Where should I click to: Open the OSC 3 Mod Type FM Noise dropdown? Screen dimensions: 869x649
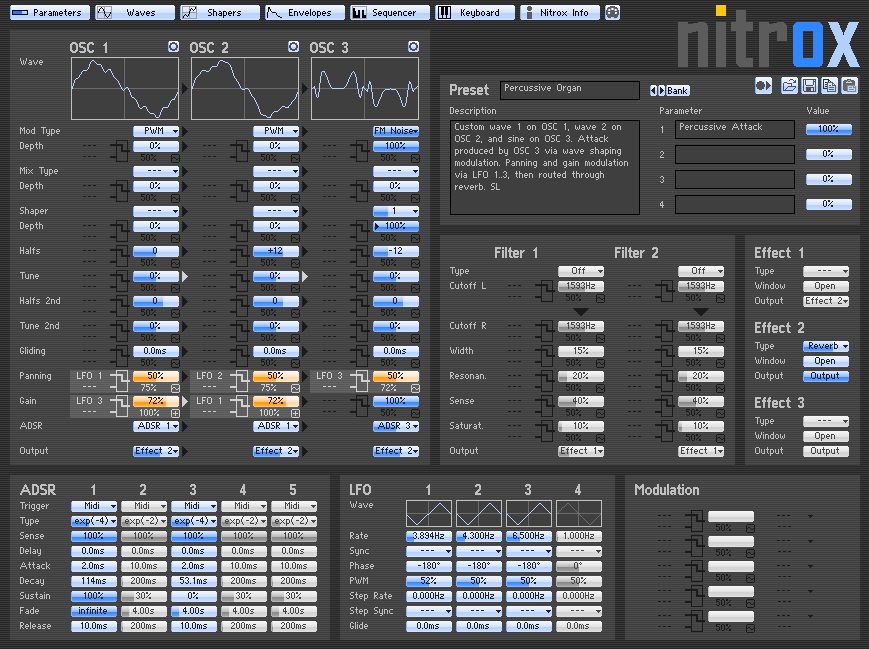(396, 131)
